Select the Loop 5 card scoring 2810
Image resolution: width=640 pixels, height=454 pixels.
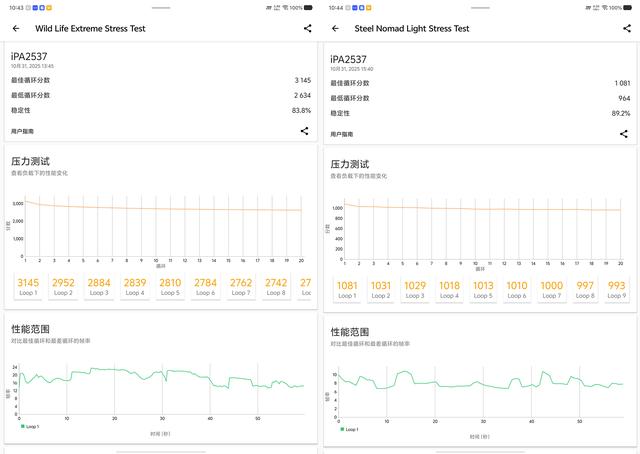pyautogui.click(x=170, y=287)
